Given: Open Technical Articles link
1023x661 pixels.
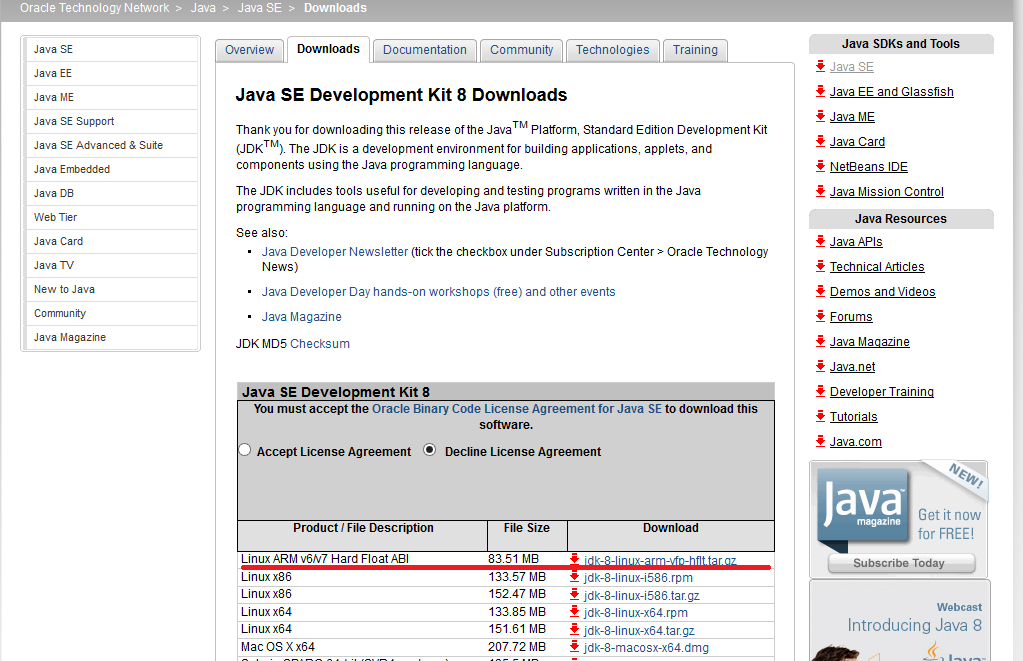Looking at the screenshot, I should click(x=877, y=267).
